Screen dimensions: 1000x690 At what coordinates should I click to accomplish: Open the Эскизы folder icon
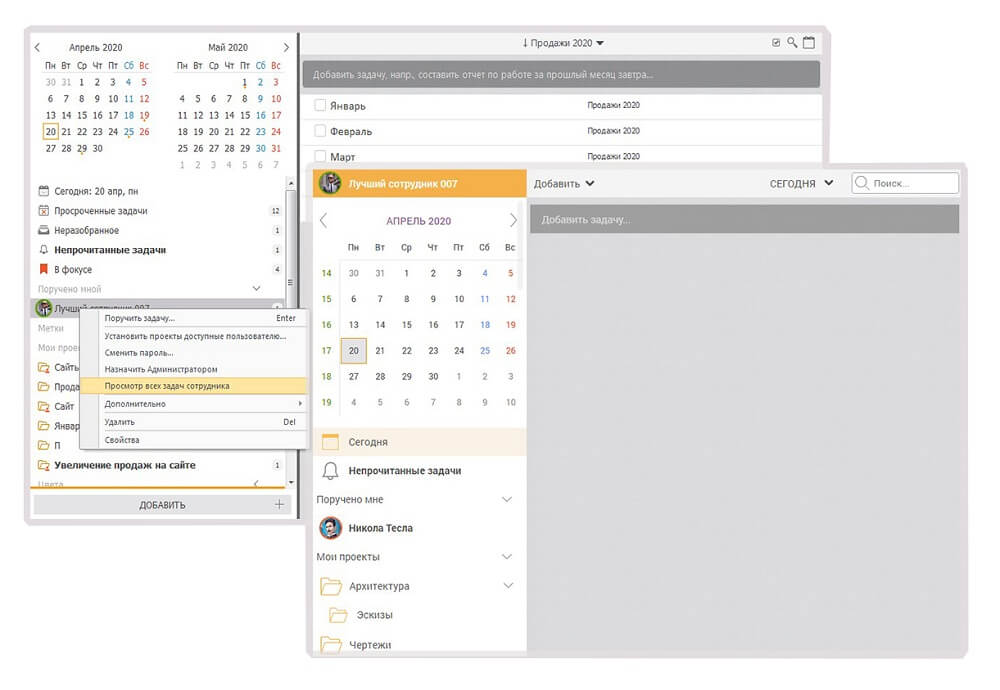(338, 615)
